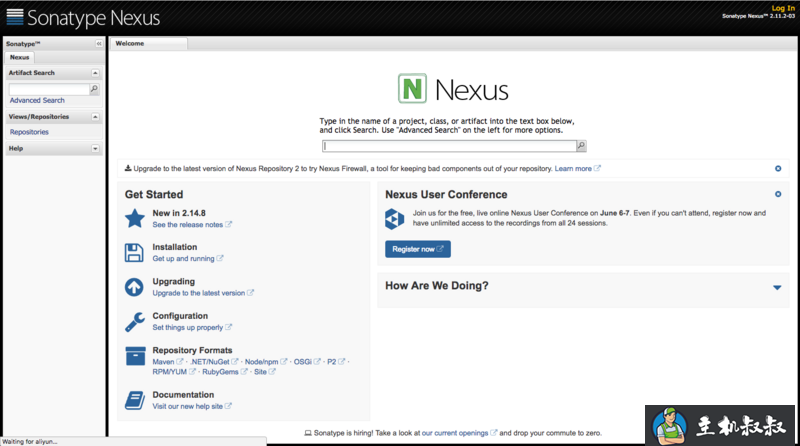Click the Sonatype Nexus header logo
800x446 pixels.
[83, 18]
